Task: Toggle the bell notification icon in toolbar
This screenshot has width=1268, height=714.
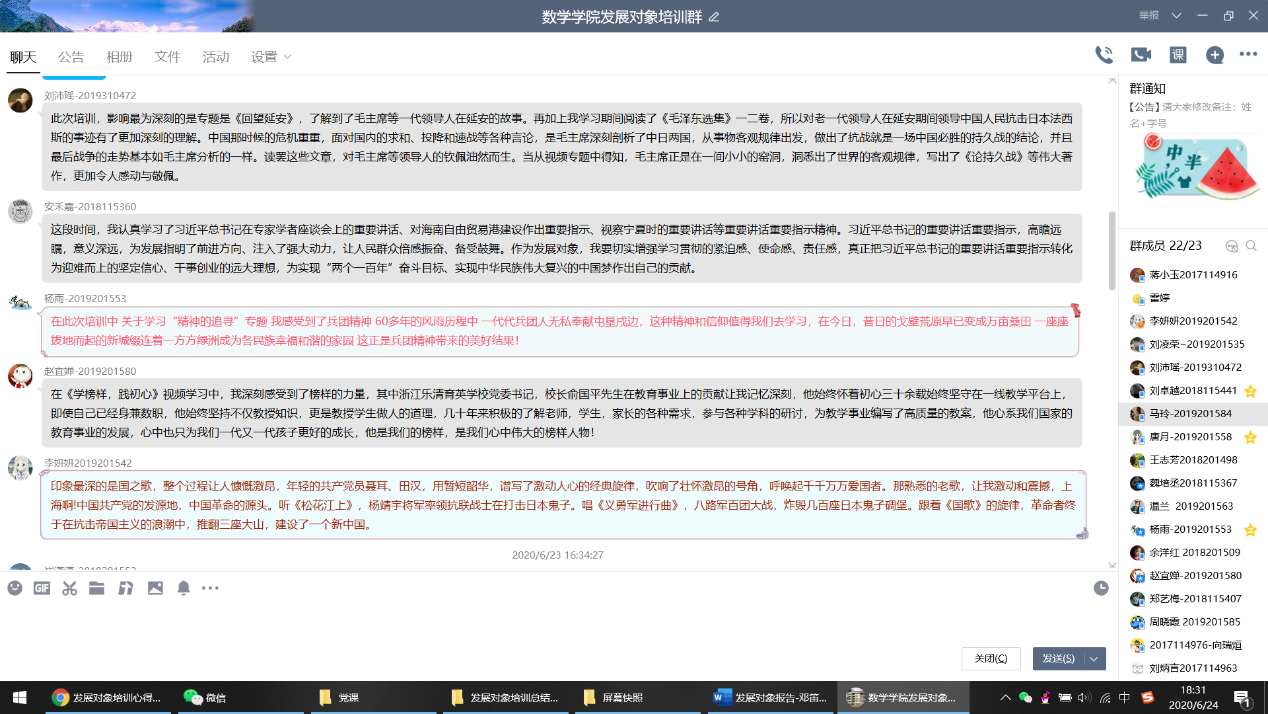Action: pos(183,588)
